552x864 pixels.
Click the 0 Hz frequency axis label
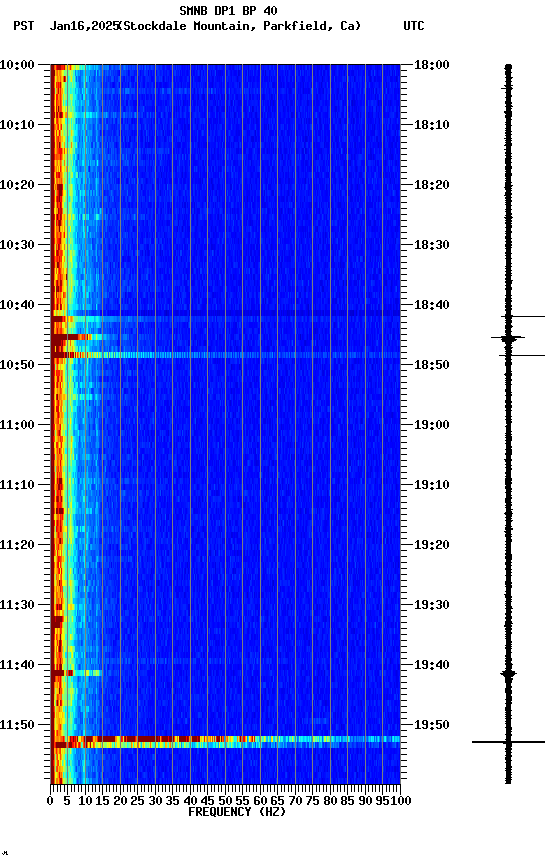(x=51, y=801)
